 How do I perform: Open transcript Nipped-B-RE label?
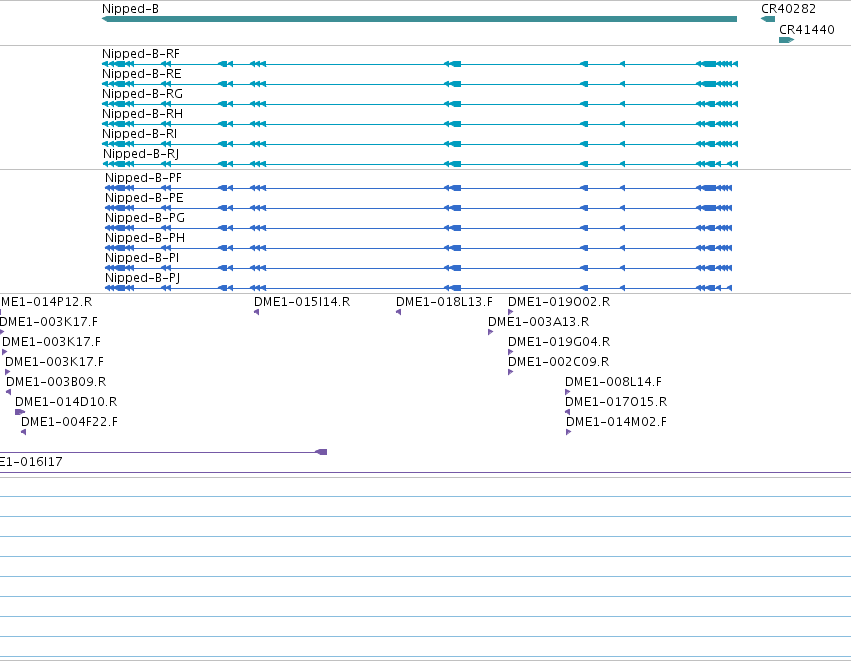[x=142, y=74]
